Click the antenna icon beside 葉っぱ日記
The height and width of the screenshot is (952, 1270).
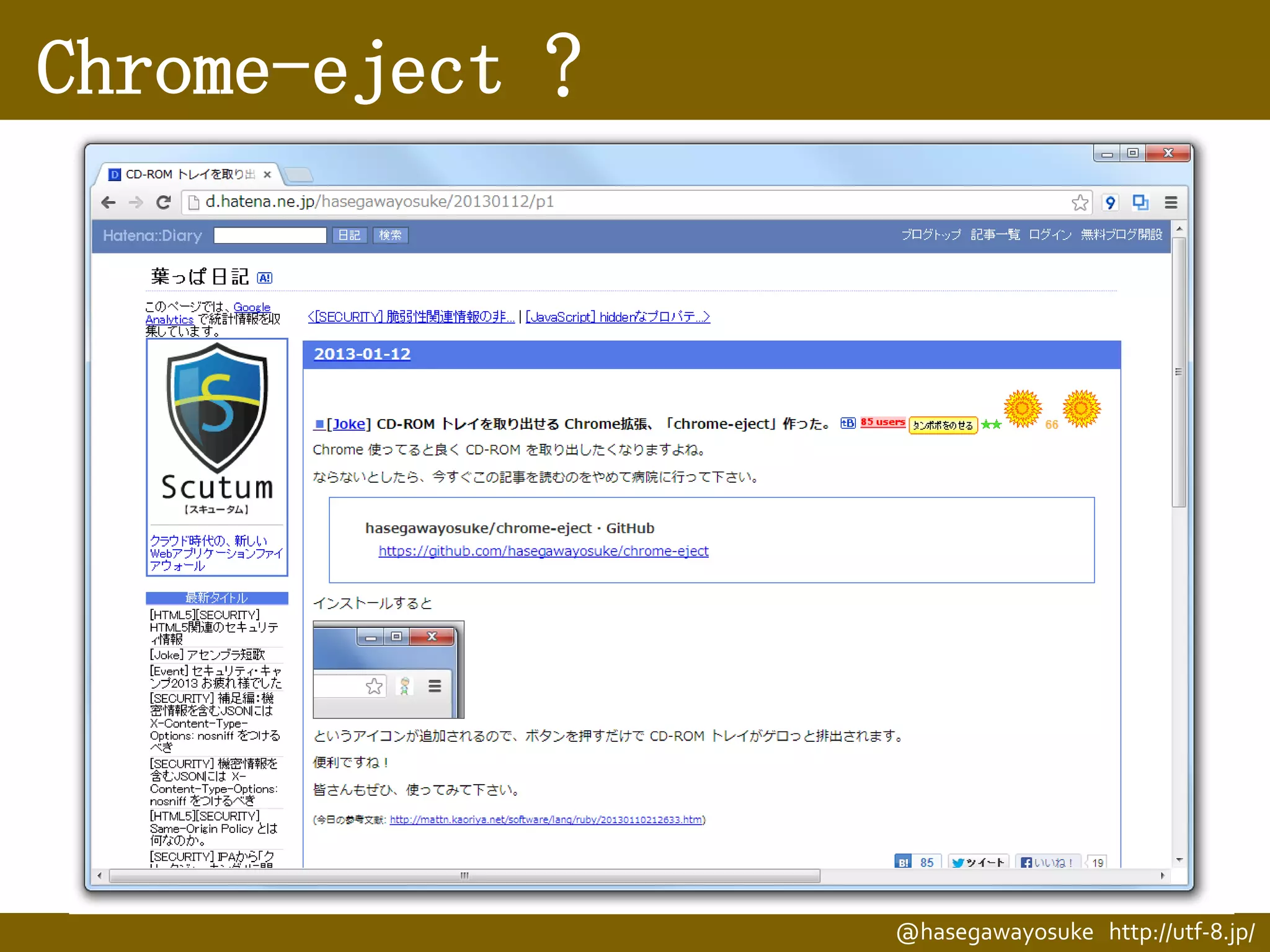265,278
